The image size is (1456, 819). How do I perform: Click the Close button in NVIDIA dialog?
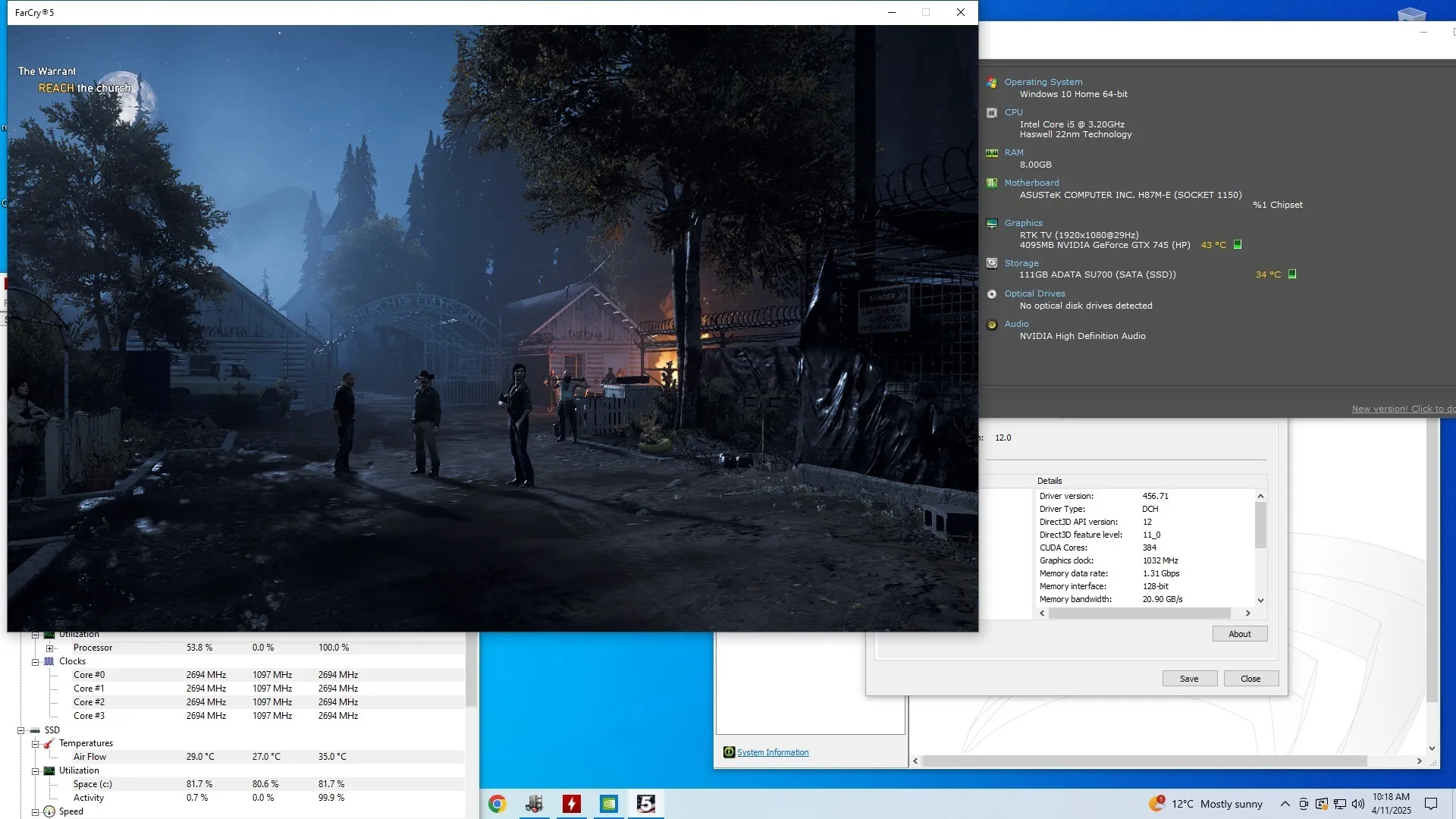coord(1250,679)
